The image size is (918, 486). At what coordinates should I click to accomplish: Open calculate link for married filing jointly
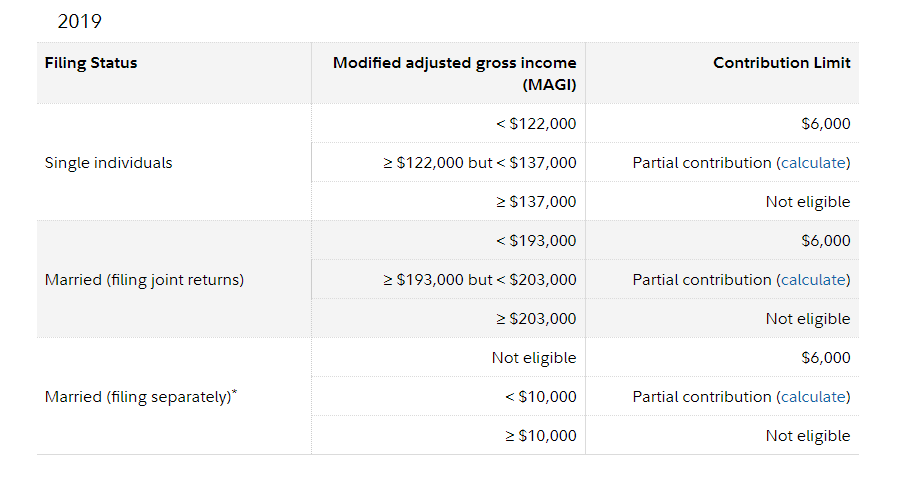click(813, 280)
